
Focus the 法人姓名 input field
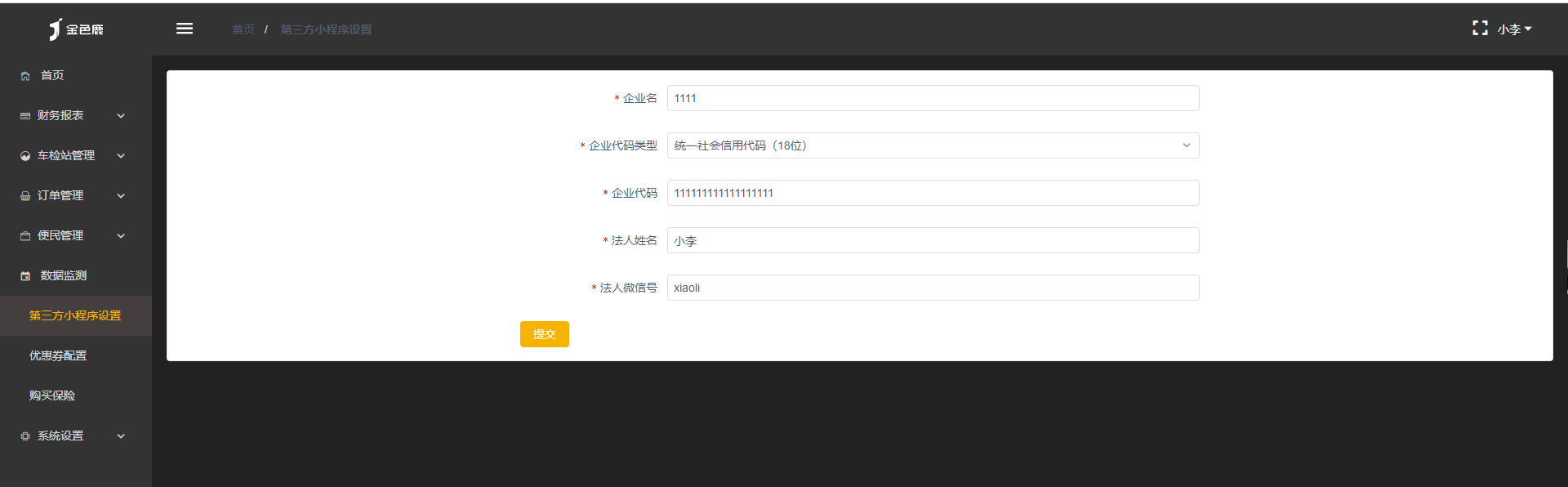pyautogui.click(x=933, y=240)
